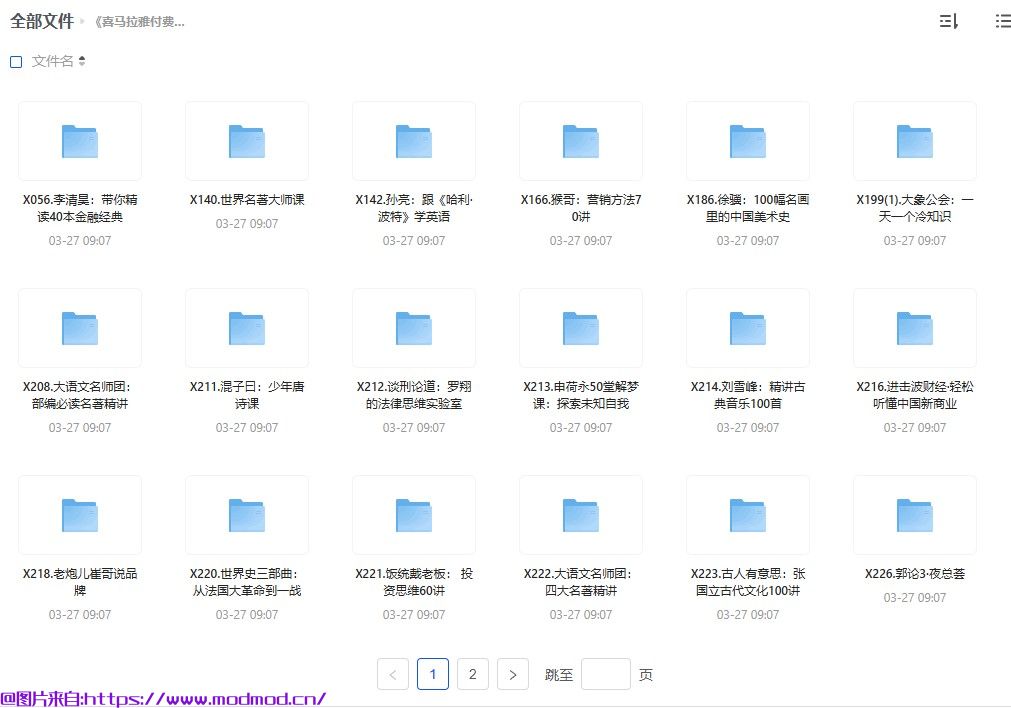Screen dimensions: 1011x708
Task: Click the name X212.谈刑论道：罗翔的法律思维实验室
Action: (414, 395)
